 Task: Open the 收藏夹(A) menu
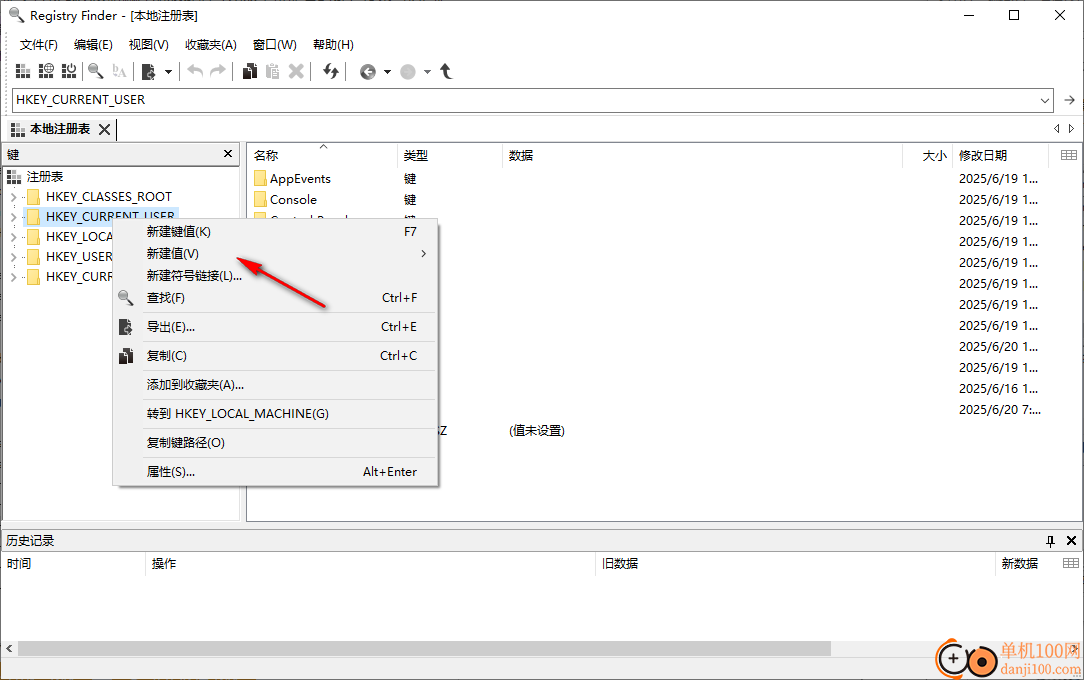(211, 45)
